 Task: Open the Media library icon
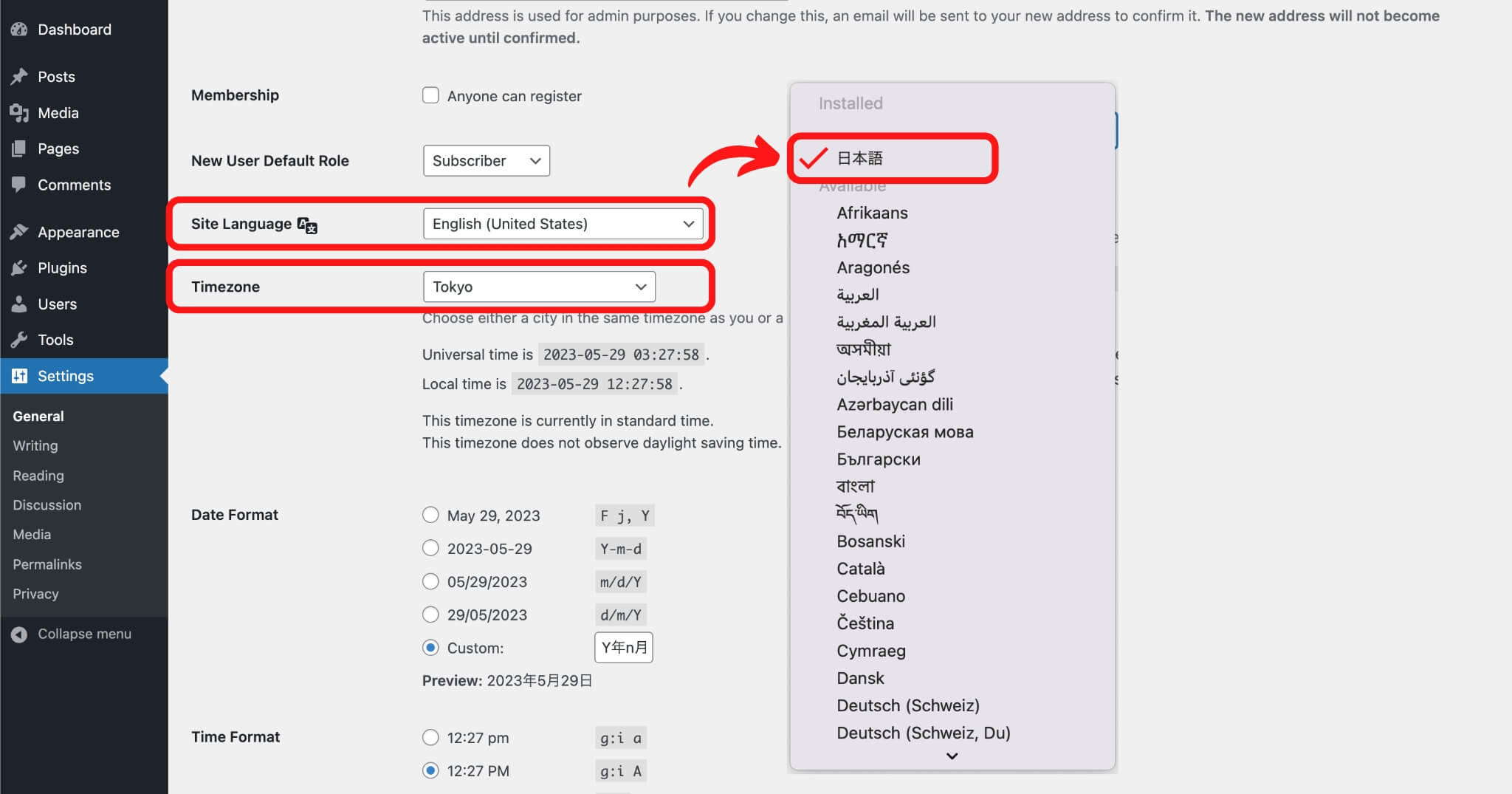21,112
